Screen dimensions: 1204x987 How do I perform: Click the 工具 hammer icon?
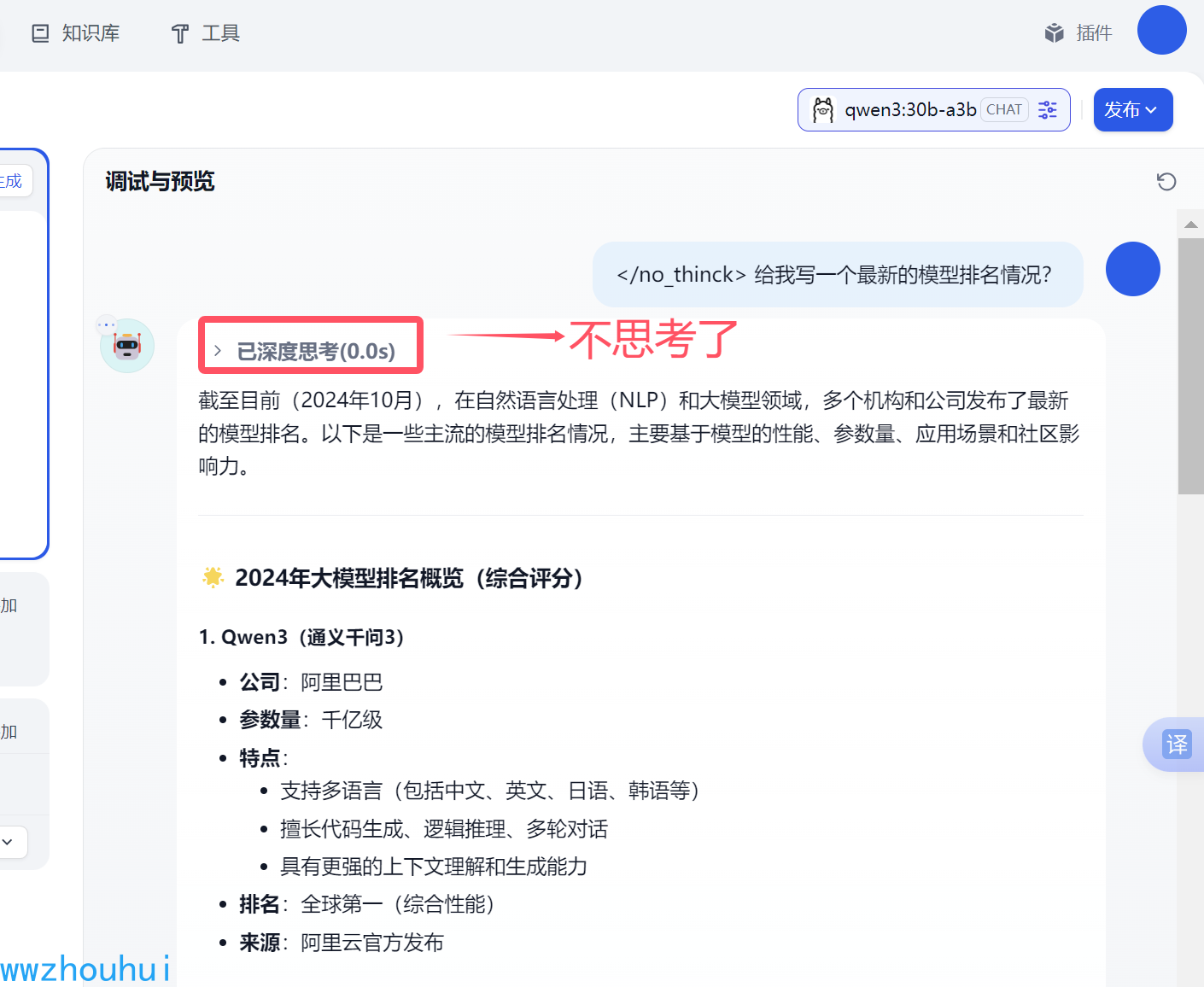(x=180, y=33)
